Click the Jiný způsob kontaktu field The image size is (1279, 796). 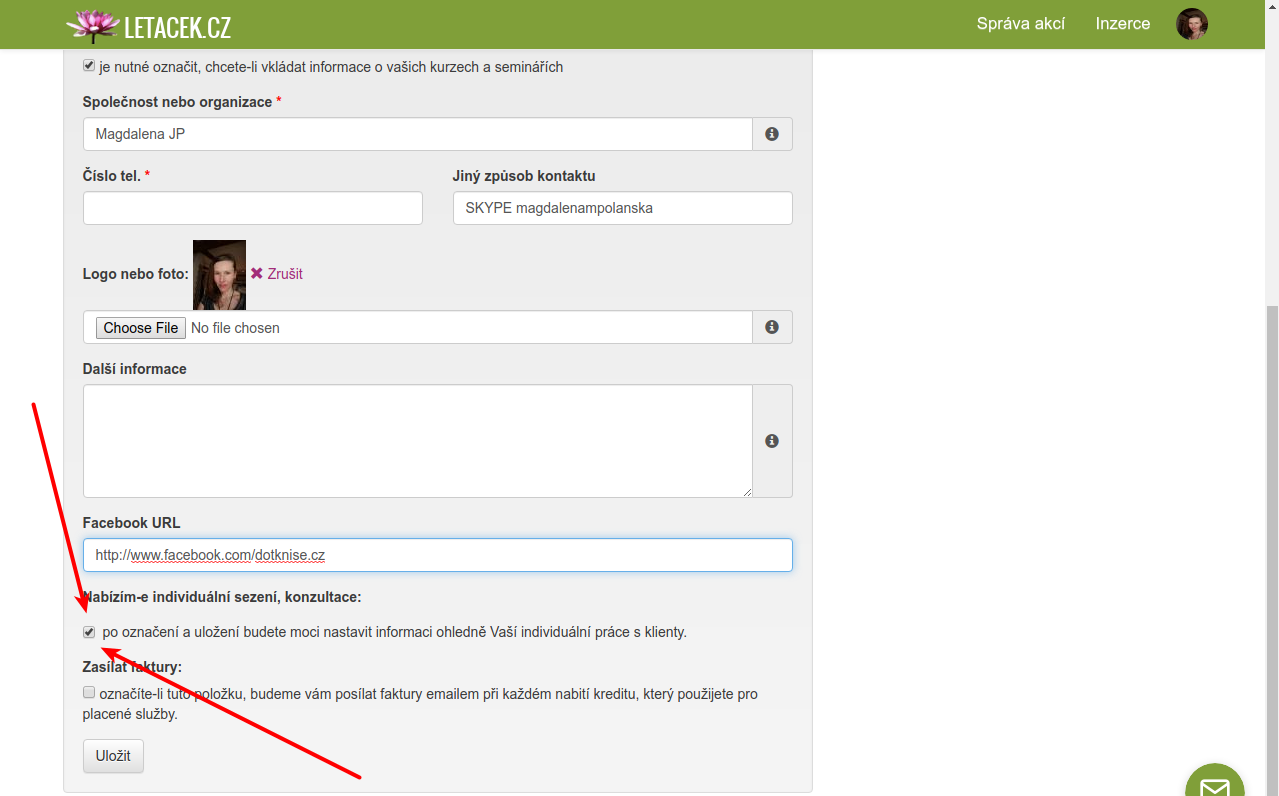(622, 208)
